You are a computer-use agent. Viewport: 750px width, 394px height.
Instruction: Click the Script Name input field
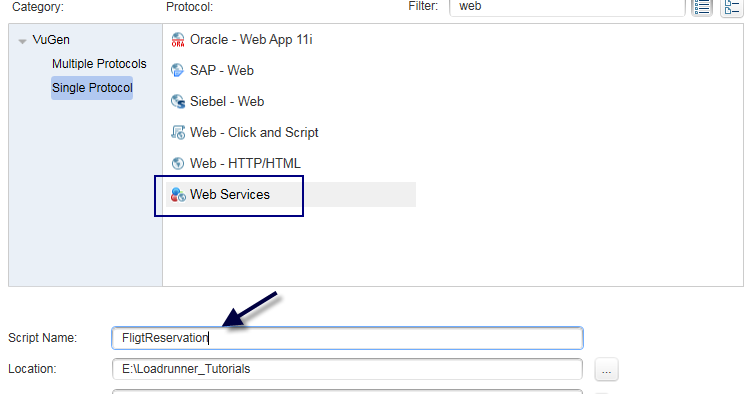coord(347,338)
